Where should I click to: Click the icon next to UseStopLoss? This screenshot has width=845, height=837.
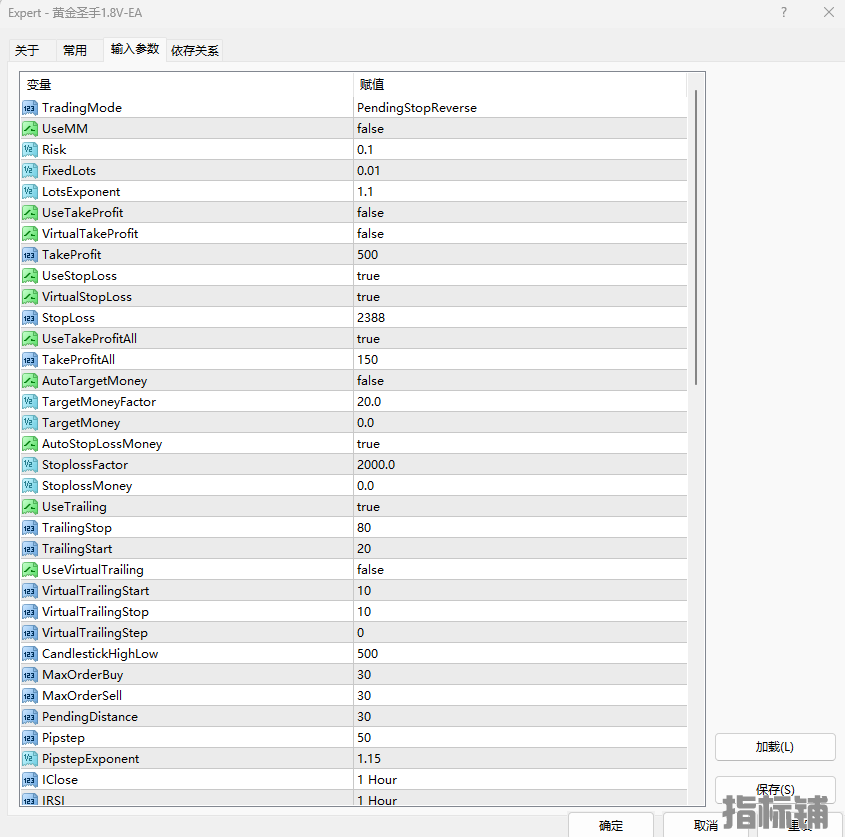click(x=30, y=276)
